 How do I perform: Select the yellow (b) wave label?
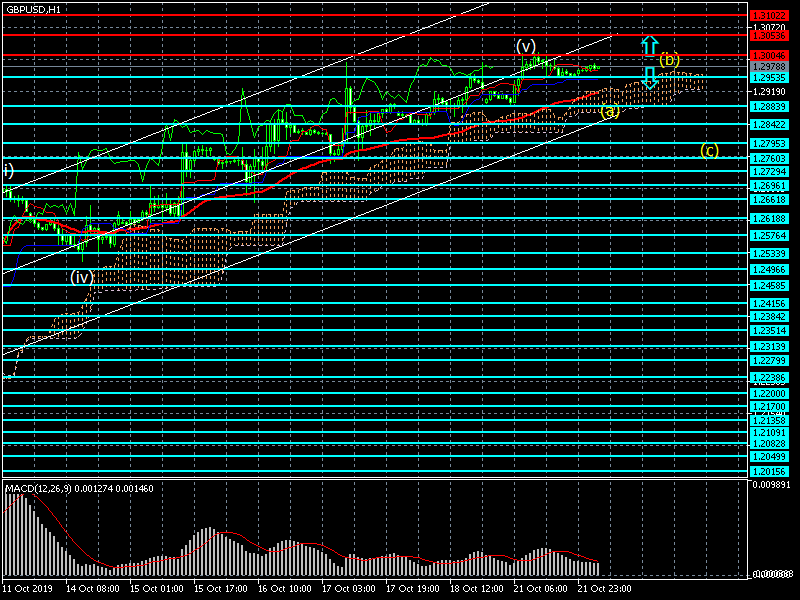click(669, 59)
